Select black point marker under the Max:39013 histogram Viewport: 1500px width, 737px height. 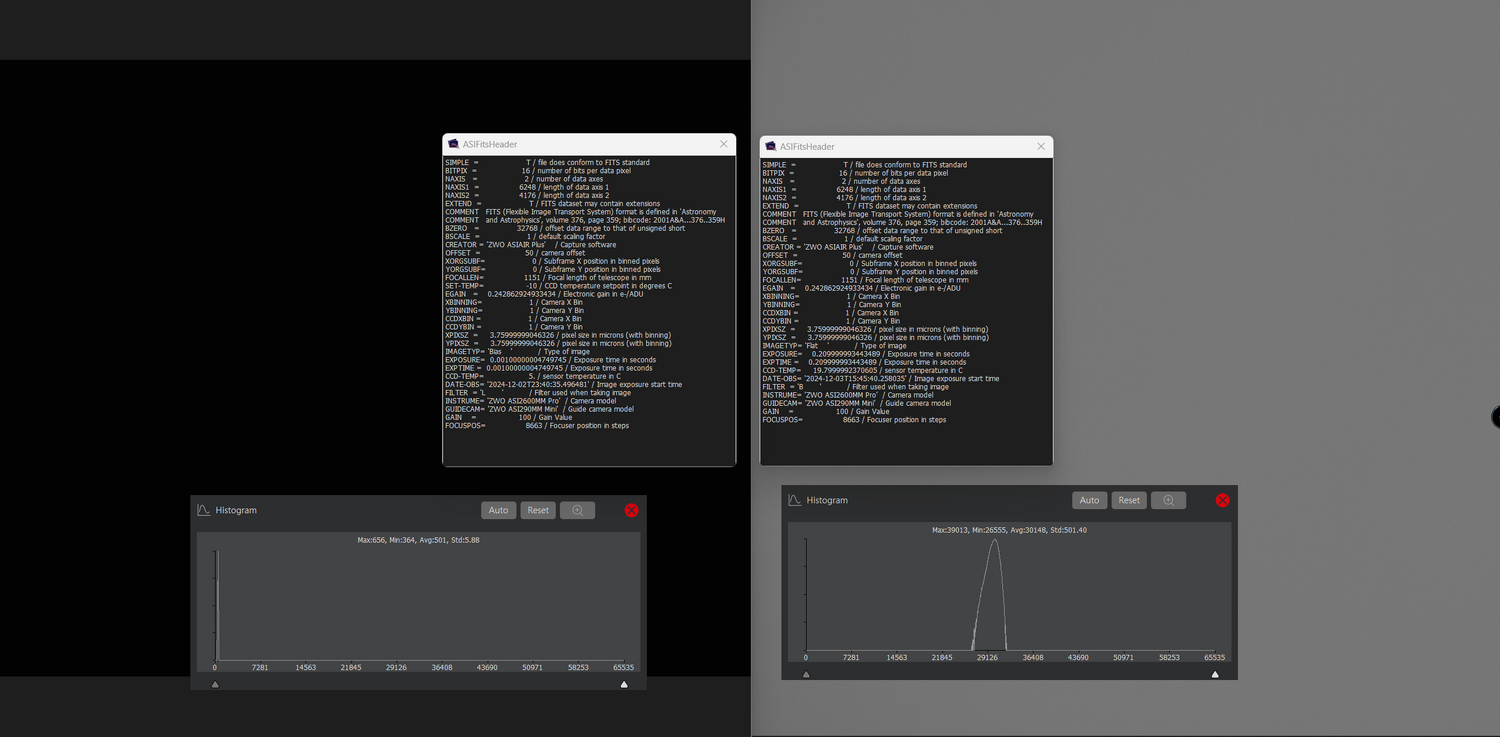point(806,675)
